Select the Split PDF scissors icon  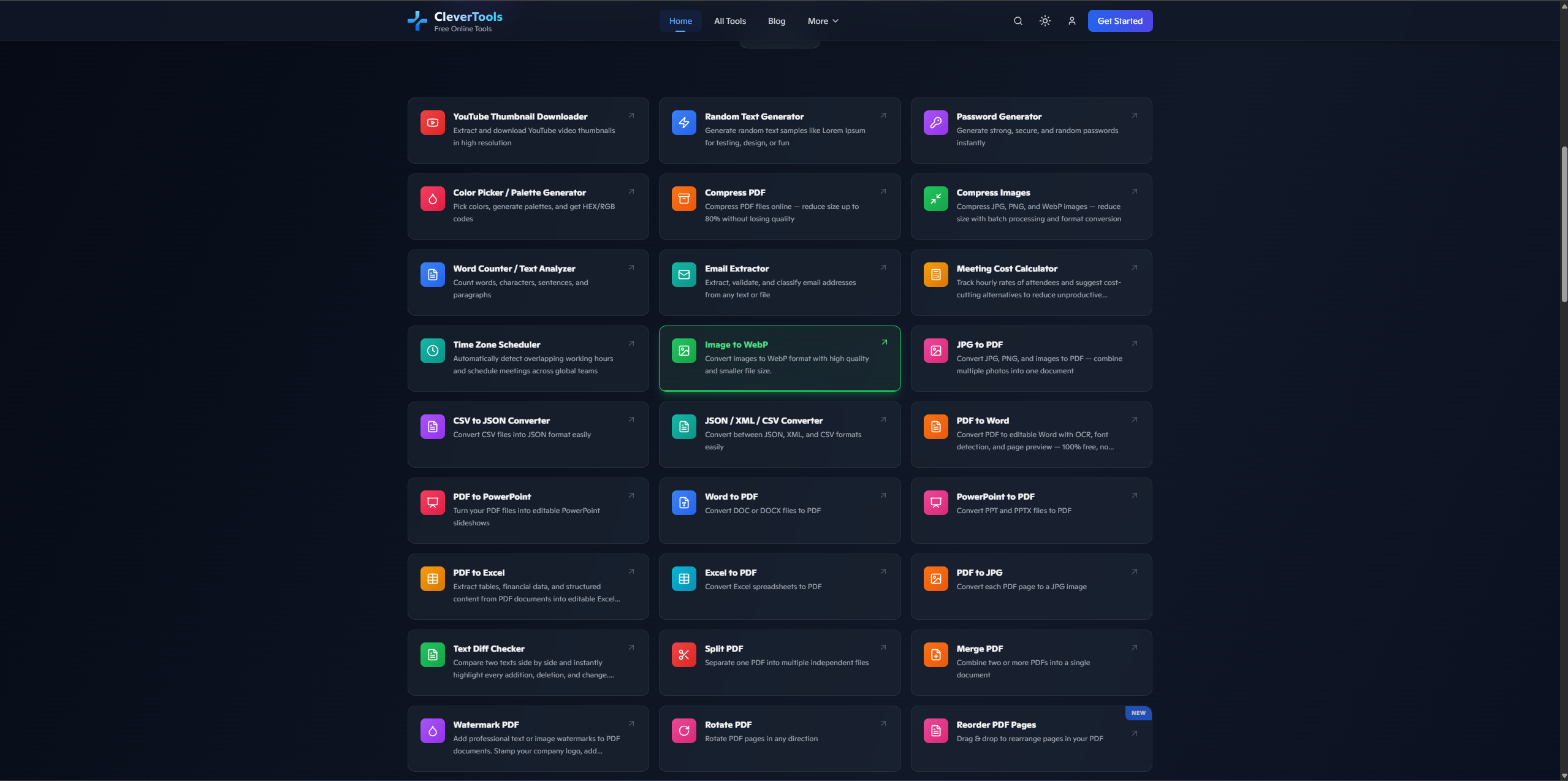[x=683, y=654]
